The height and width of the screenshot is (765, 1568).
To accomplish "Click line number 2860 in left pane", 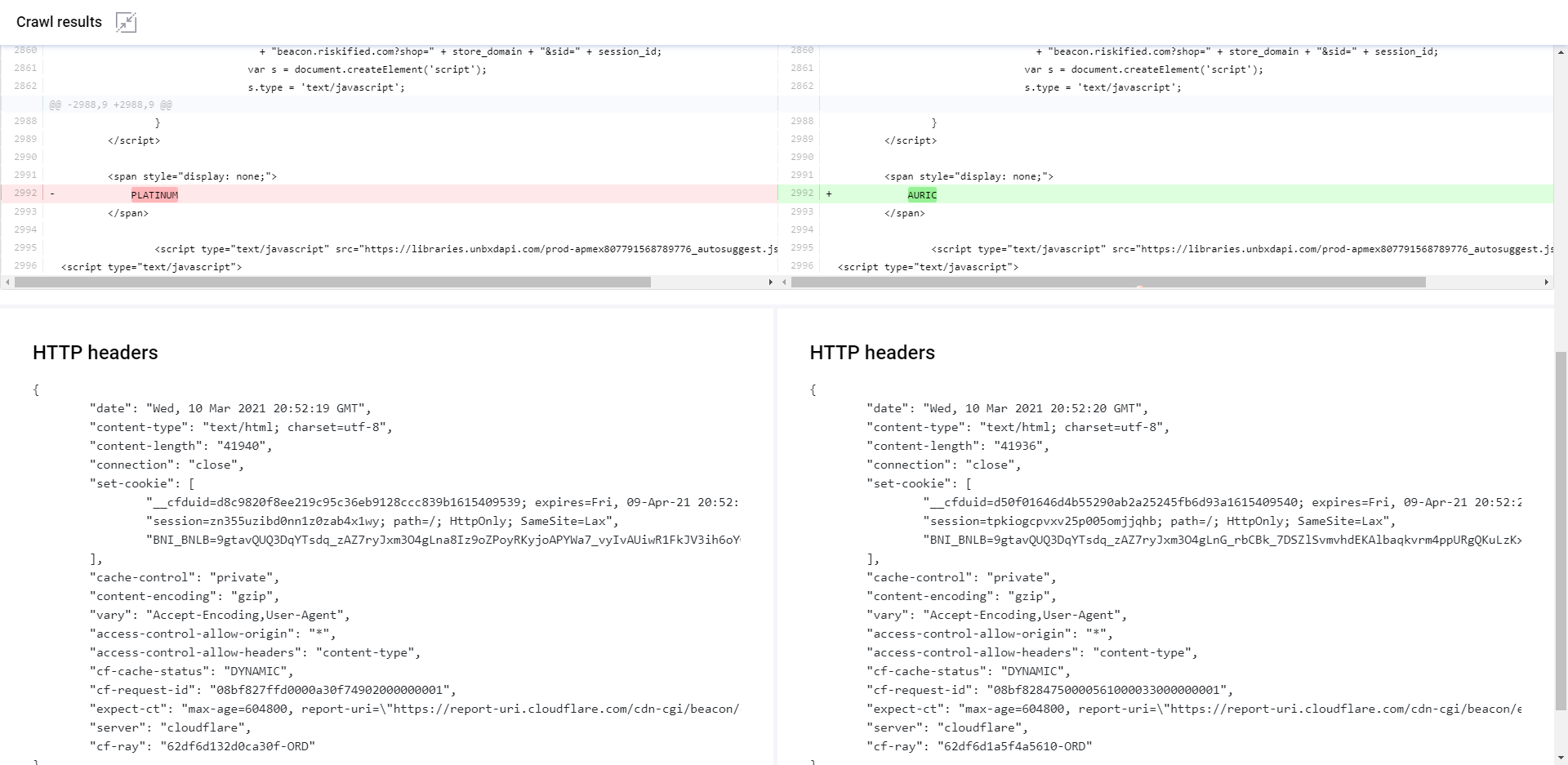I will tap(25, 51).
